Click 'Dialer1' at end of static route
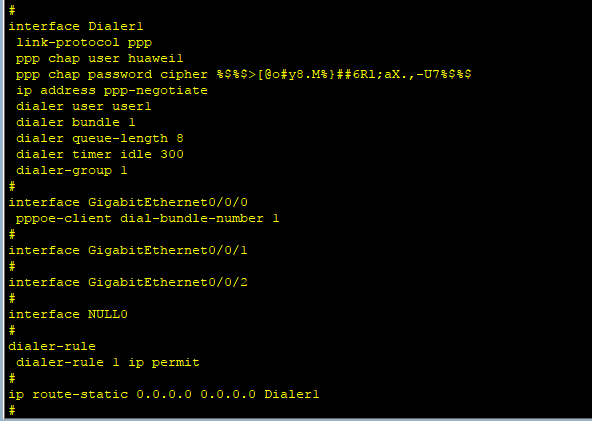592x421 pixels. point(292,395)
